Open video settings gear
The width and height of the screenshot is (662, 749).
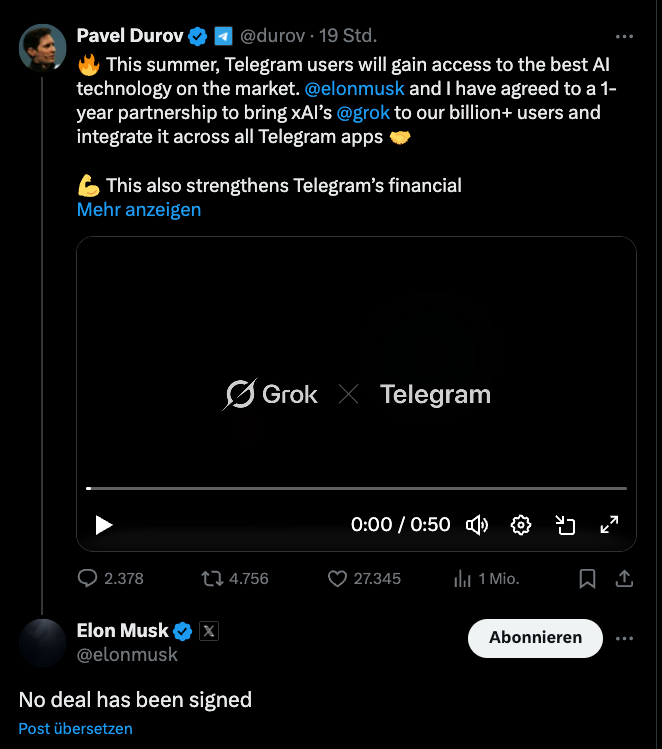pyautogui.click(x=521, y=525)
